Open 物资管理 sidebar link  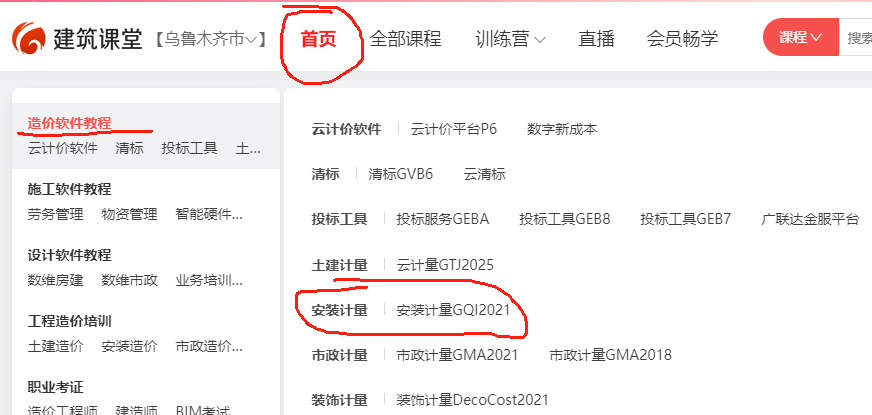pos(130,214)
